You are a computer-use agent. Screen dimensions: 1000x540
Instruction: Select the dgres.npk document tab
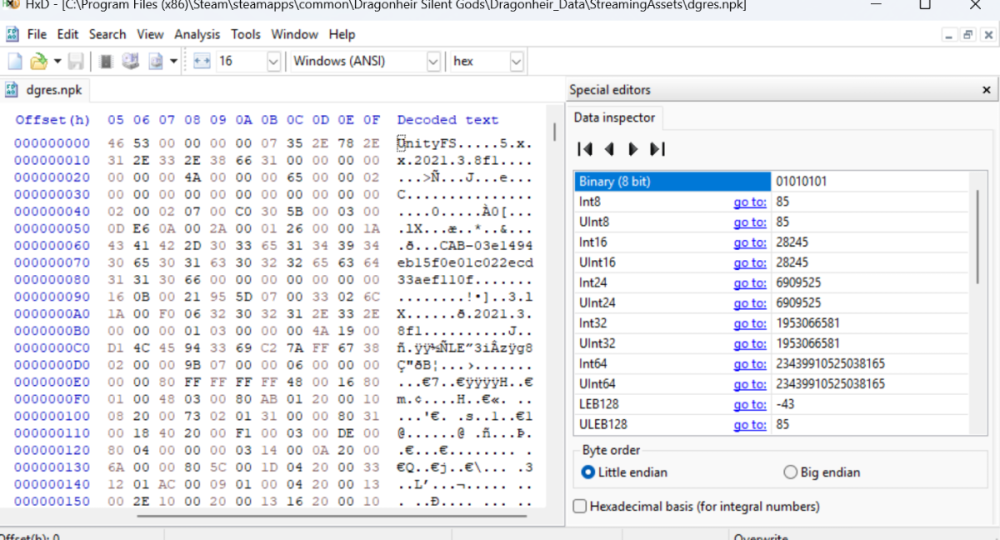click(45, 90)
